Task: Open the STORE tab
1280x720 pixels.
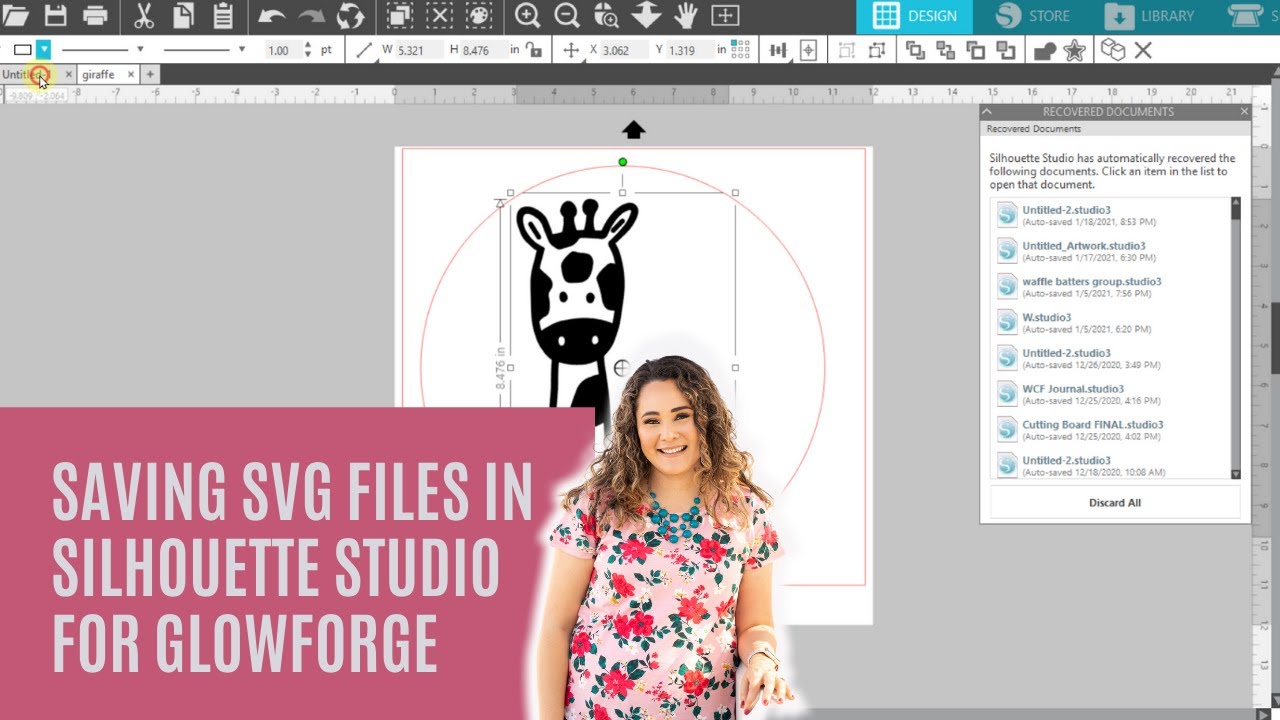Action: pyautogui.click(x=1034, y=16)
